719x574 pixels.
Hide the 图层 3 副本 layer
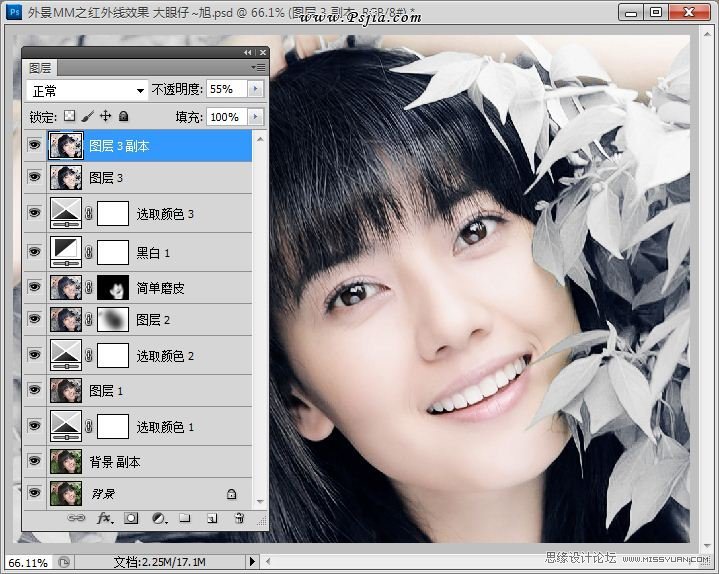tap(34, 146)
